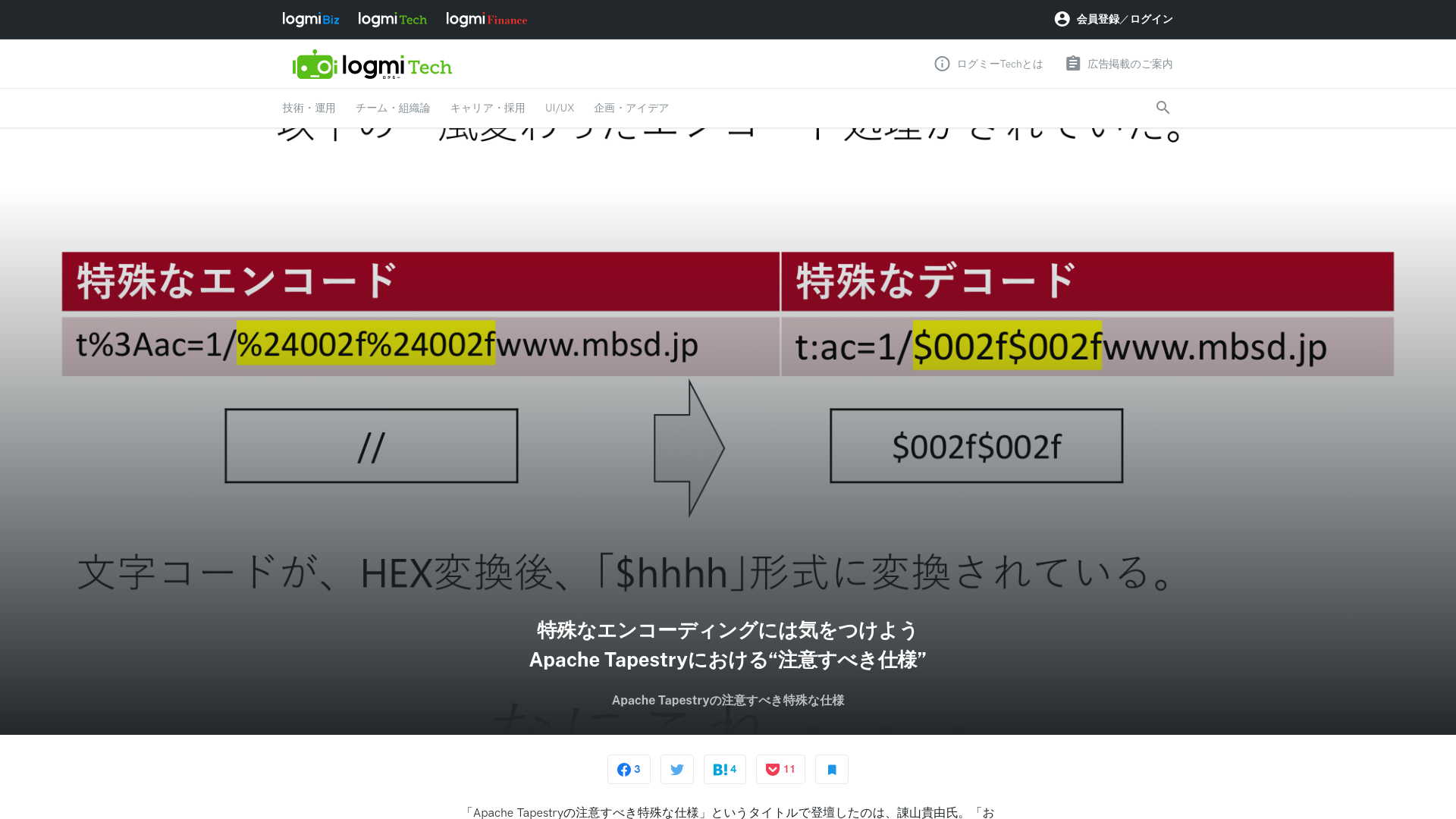Viewport: 1456px width, 819px height.
Task: Share article on Twitter button
Action: [677, 770]
